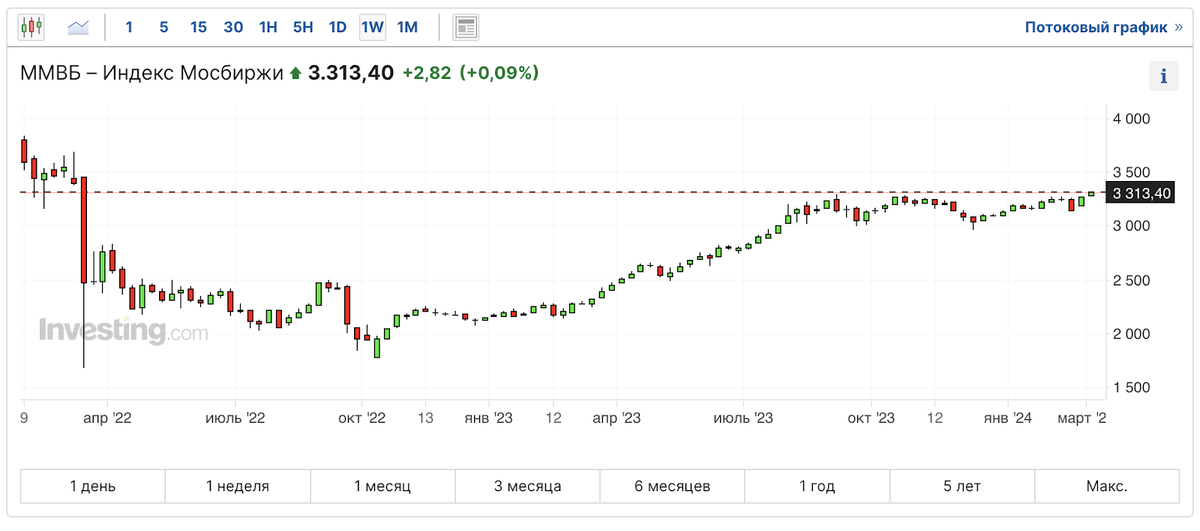The width and height of the screenshot is (1200, 531).
Task: Choose the "3 месяца" range tab
Action: (x=528, y=486)
